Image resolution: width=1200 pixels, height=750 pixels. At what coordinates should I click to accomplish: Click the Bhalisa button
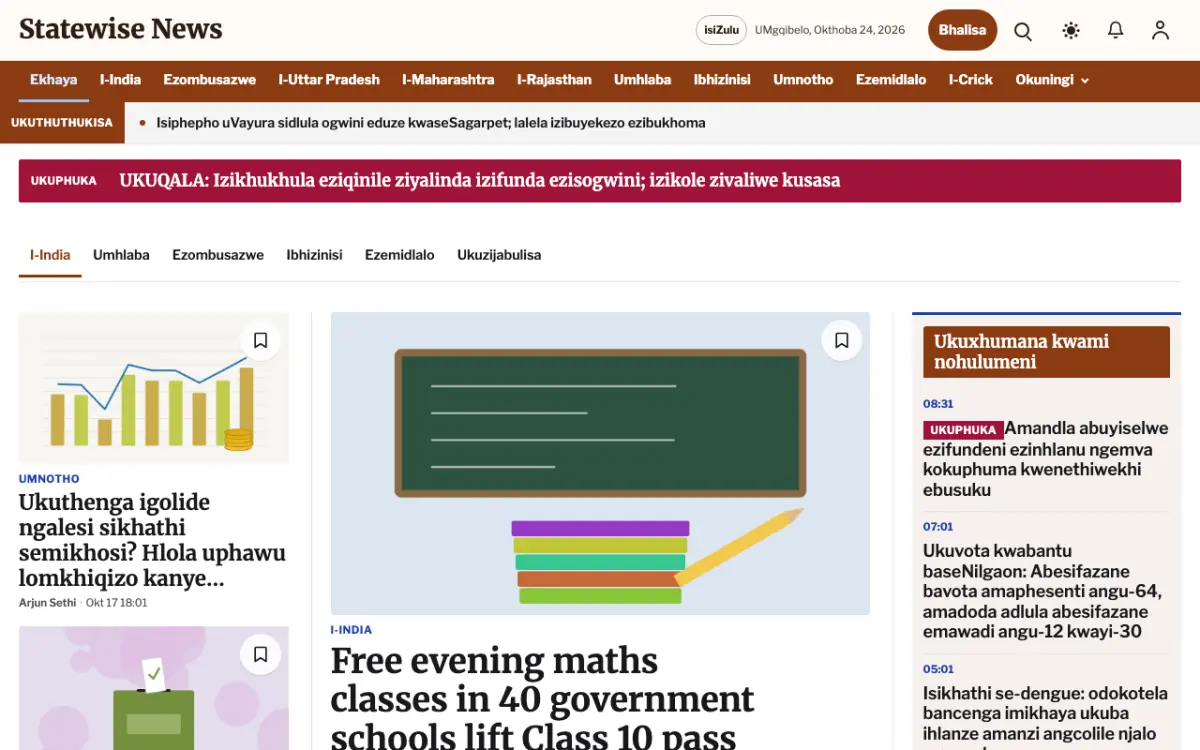coord(962,30)
